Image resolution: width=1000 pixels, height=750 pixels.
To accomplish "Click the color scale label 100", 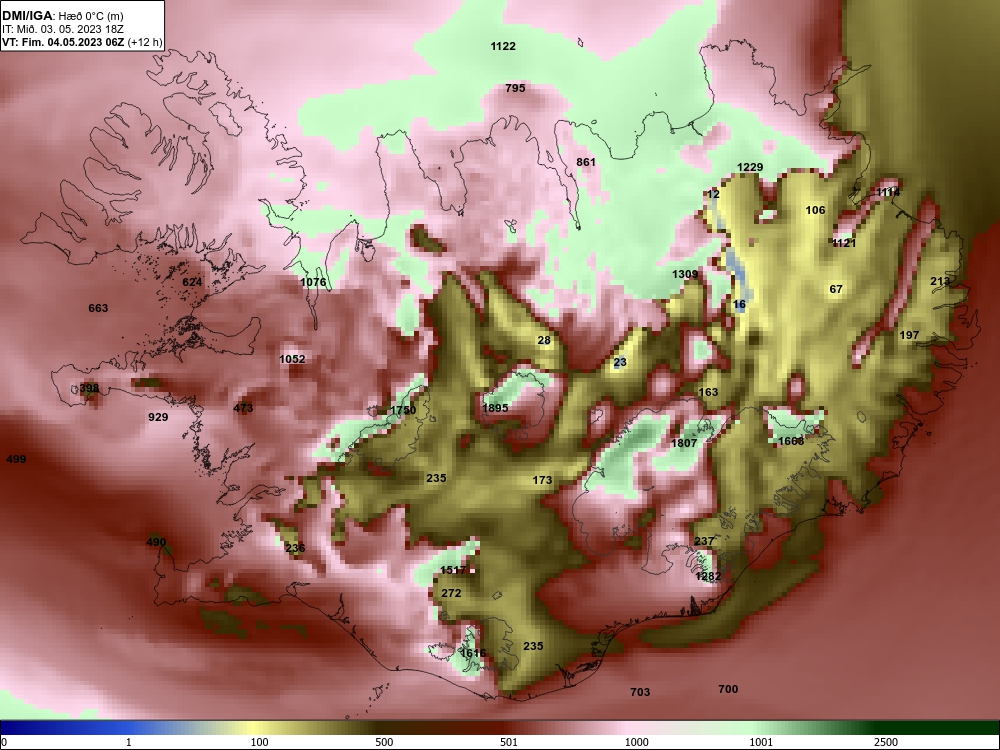I will click(259, 742).
